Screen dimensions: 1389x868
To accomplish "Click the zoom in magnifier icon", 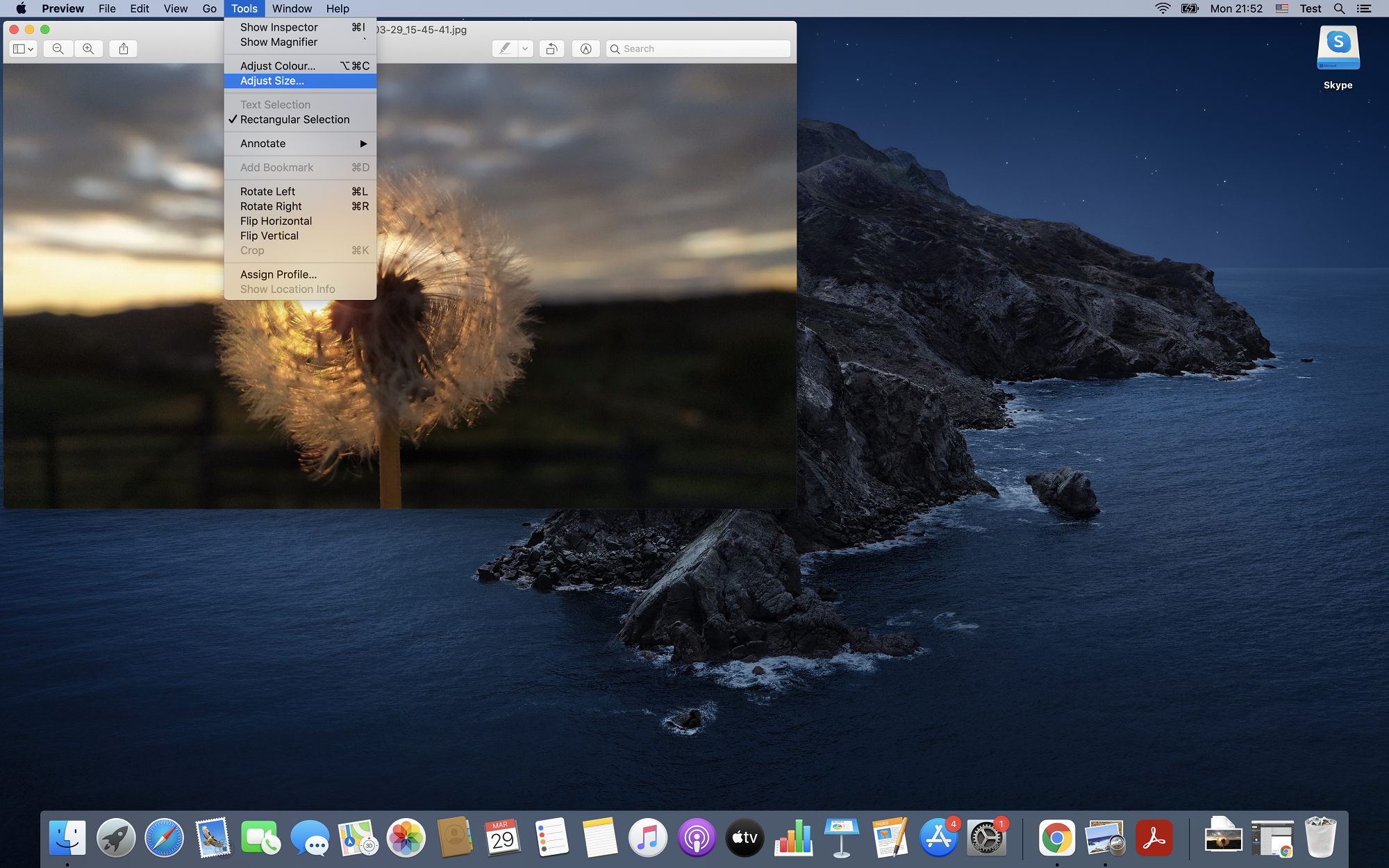I will (88, 49).
